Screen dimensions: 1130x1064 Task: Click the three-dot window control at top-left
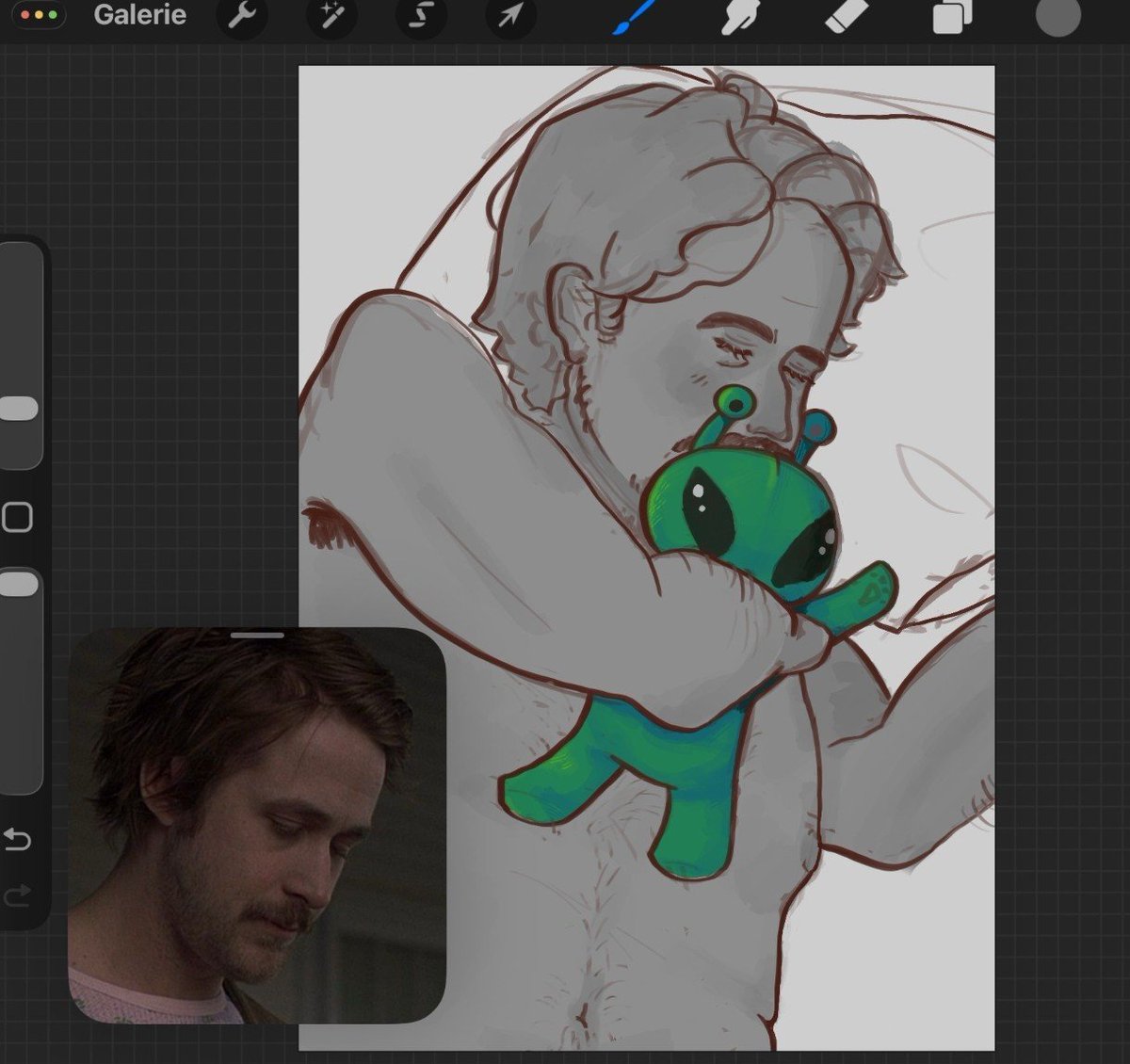tap(38, 16)
